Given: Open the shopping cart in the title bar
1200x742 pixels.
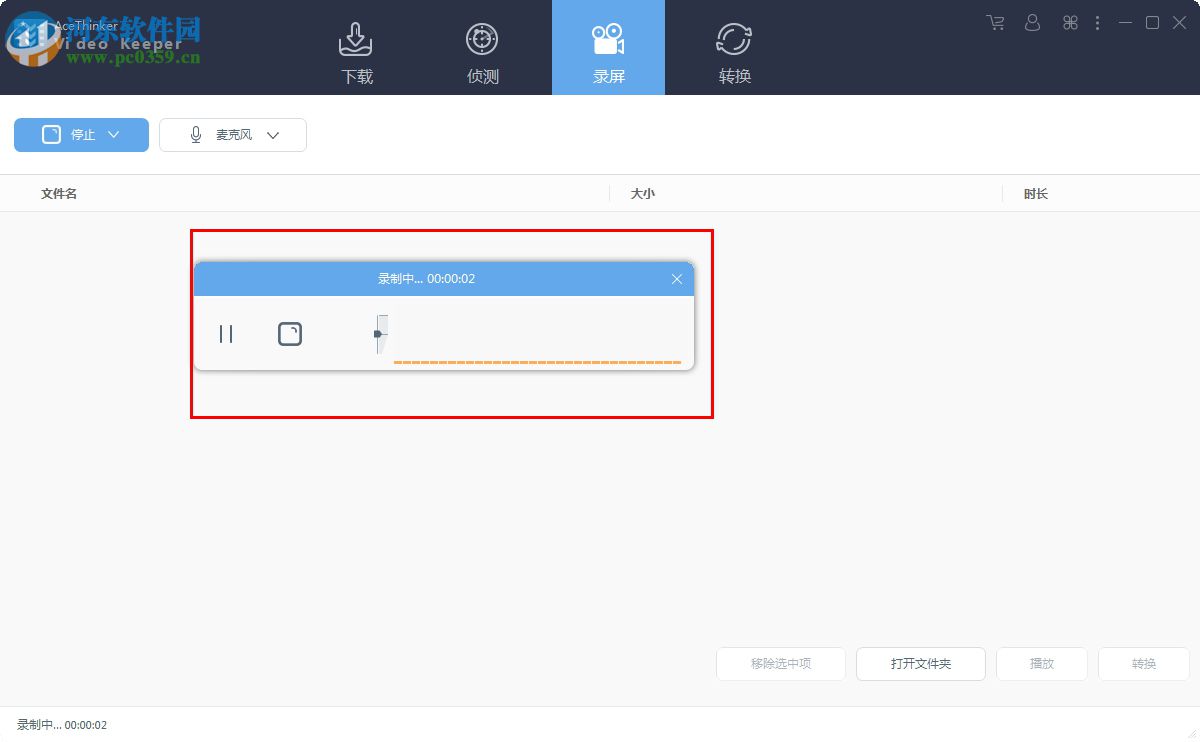Looking at the screenshot, I should [994, 22].
